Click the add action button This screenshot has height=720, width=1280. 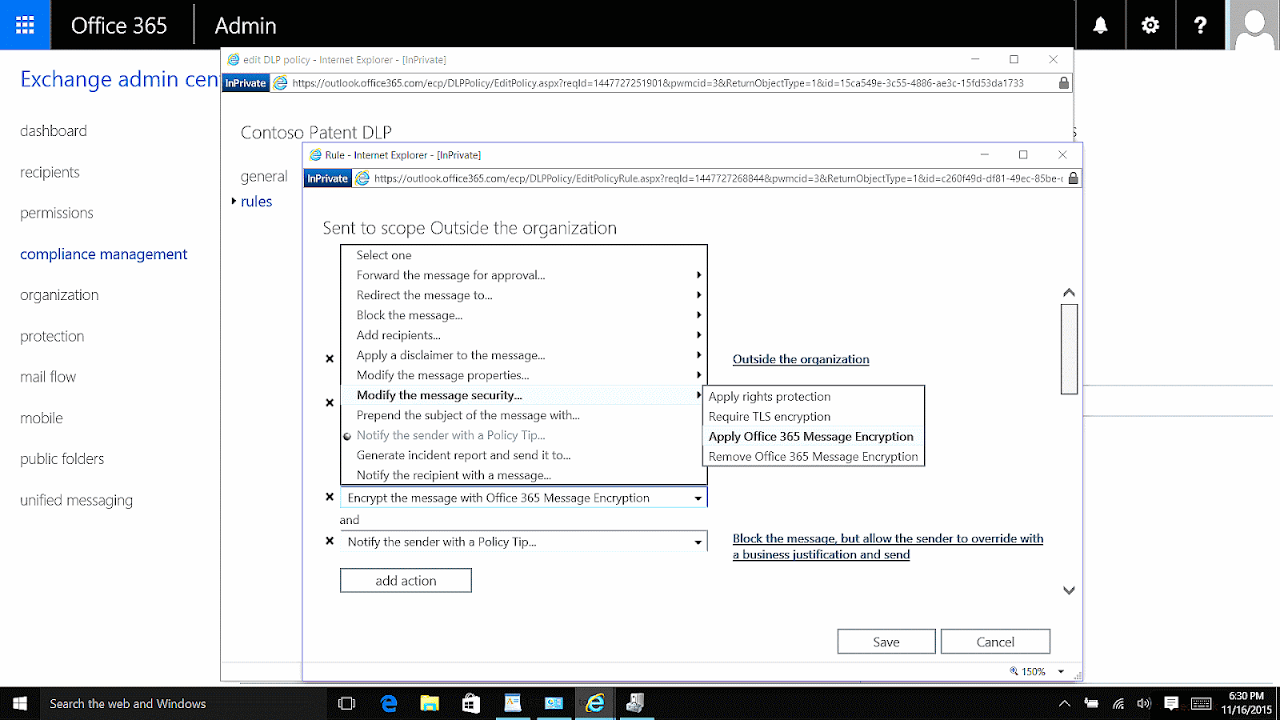(405, 580)
